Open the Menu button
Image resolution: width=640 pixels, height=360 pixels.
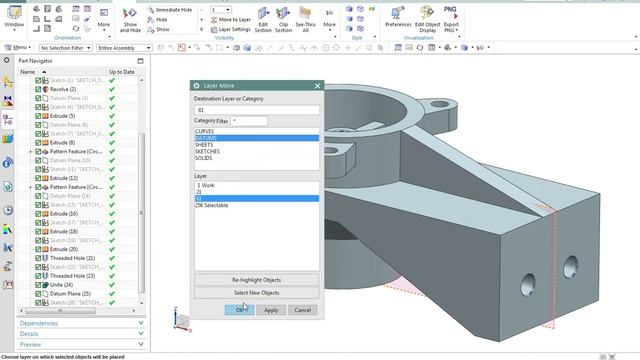click(17, 48)
